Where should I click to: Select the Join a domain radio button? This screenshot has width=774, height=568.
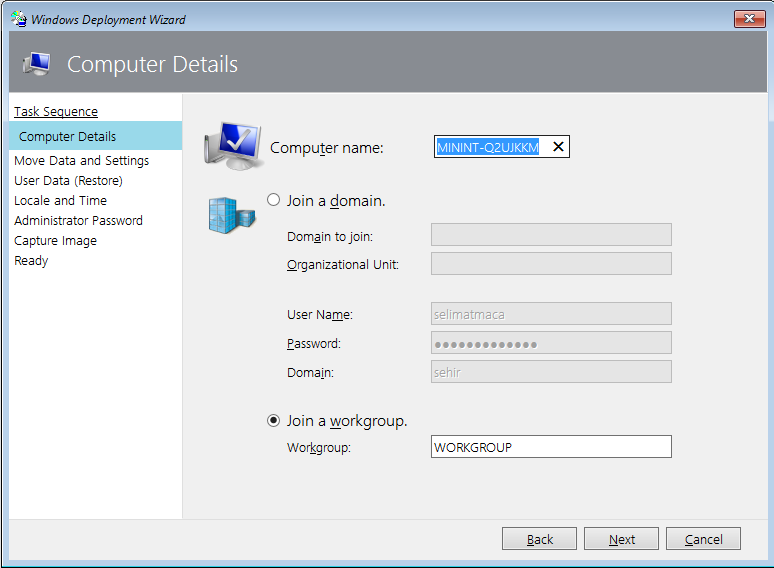point(274,200)
